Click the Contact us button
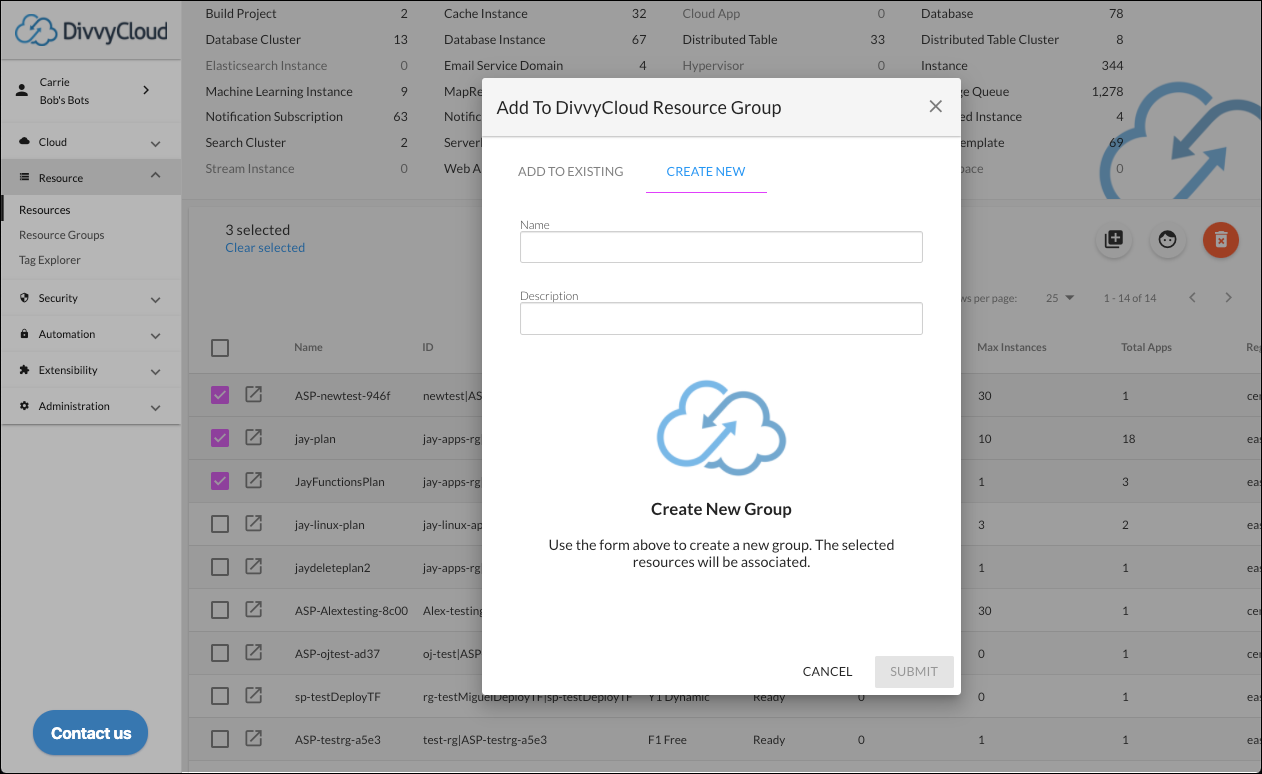The width and height of the screenshot is (1262, 774). click(91, 733)
